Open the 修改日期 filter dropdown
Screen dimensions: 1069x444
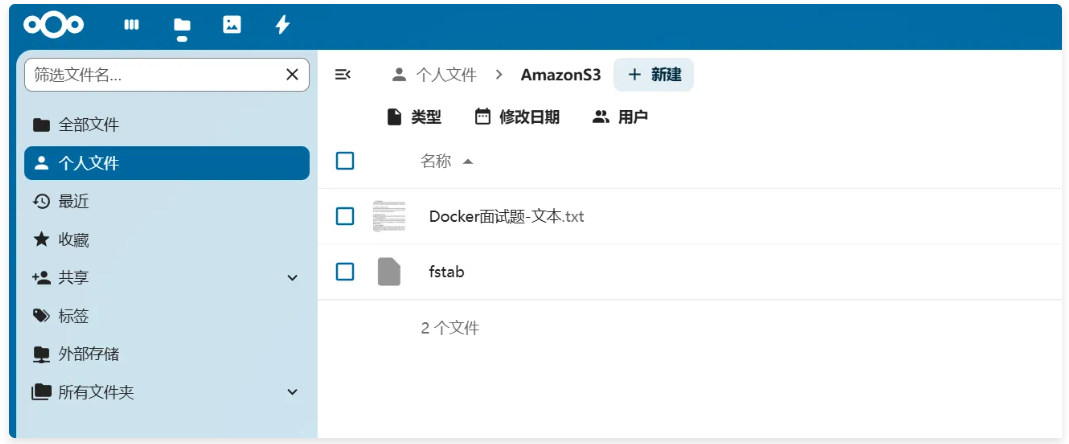pos(517,117)
